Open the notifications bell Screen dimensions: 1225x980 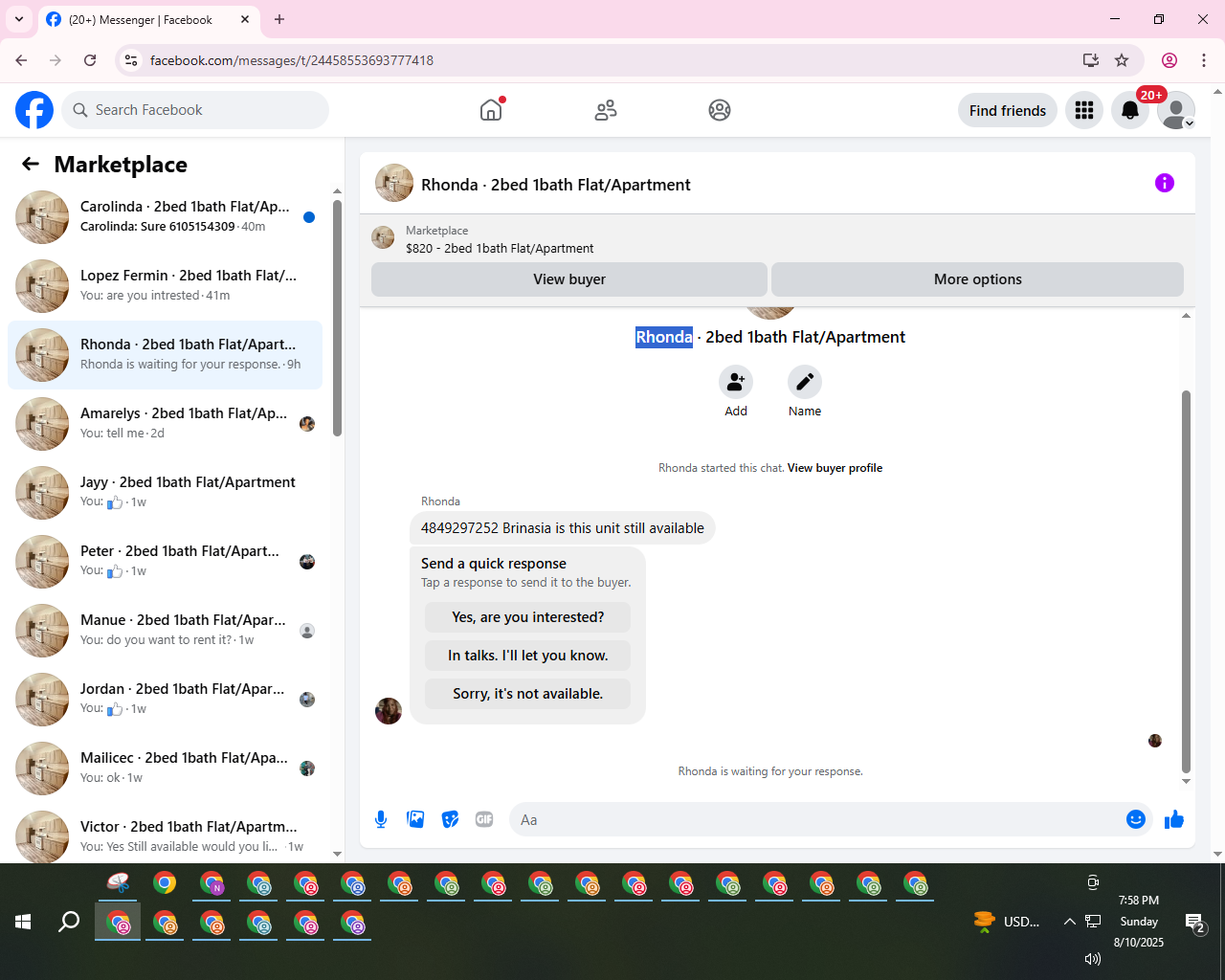1130,110
